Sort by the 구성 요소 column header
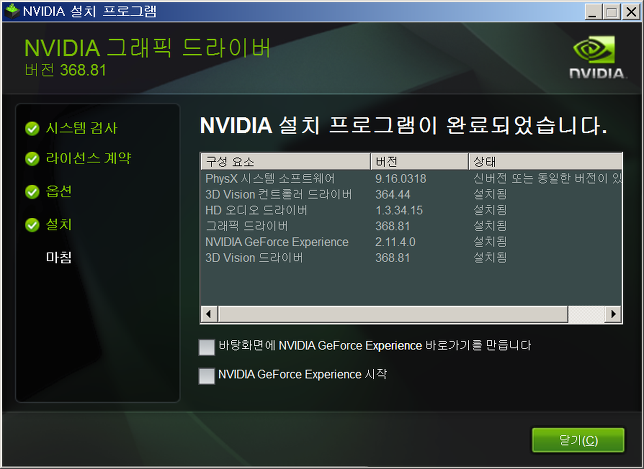Screen dimensions: 644x469 (286, 161)
